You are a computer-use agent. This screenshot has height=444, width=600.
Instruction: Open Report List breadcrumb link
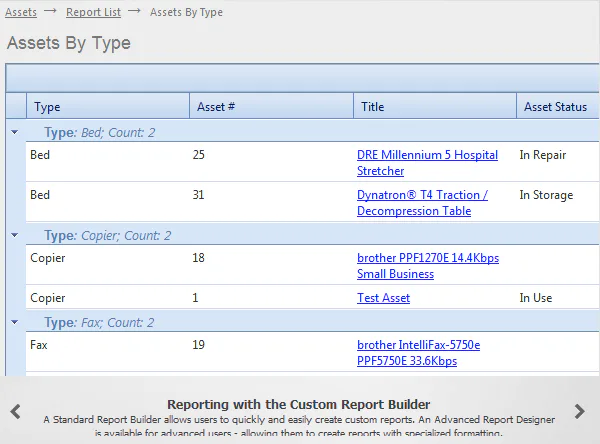coord(93,12)
